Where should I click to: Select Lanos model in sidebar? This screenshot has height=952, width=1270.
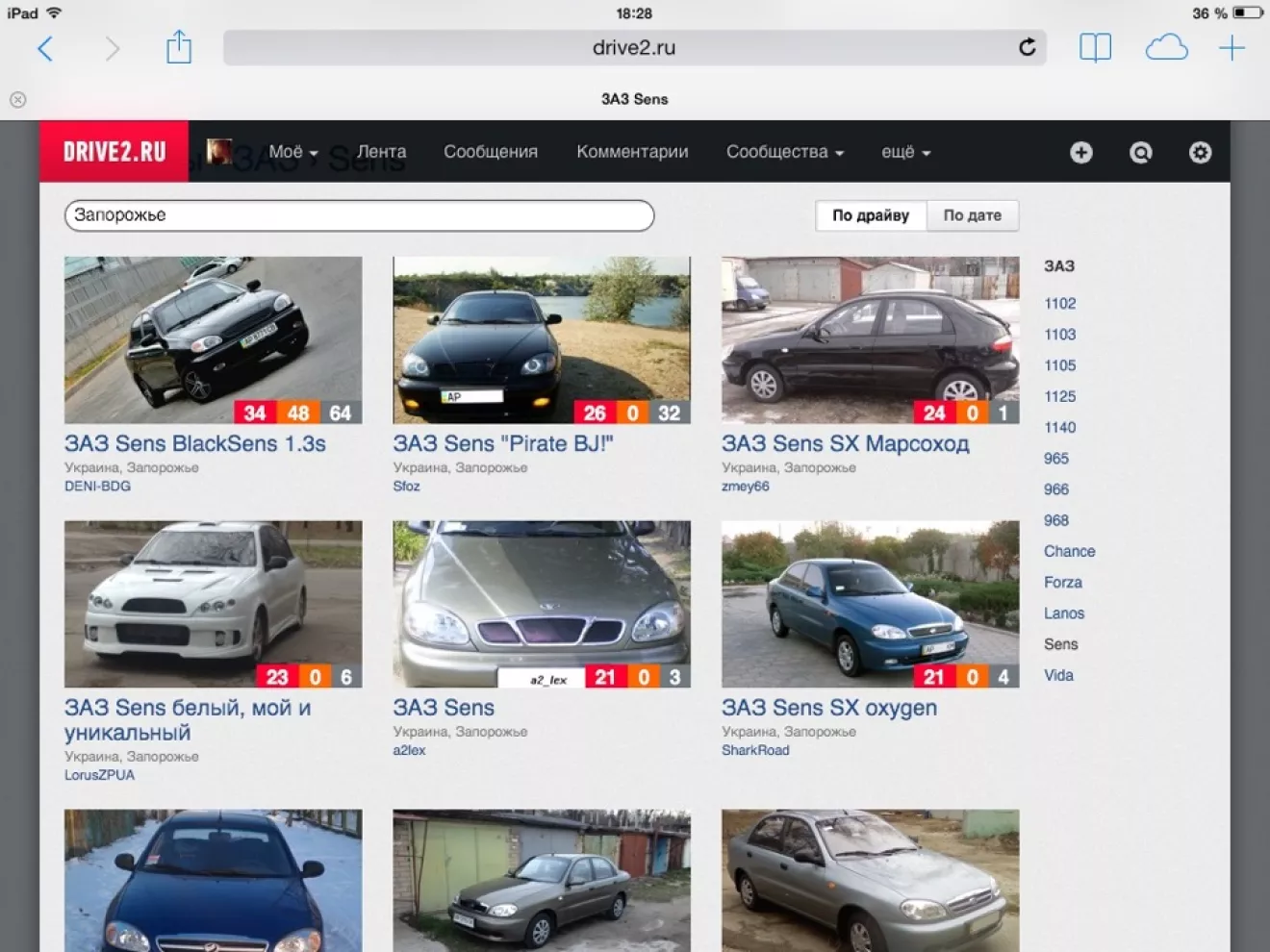click(1063, 613)
